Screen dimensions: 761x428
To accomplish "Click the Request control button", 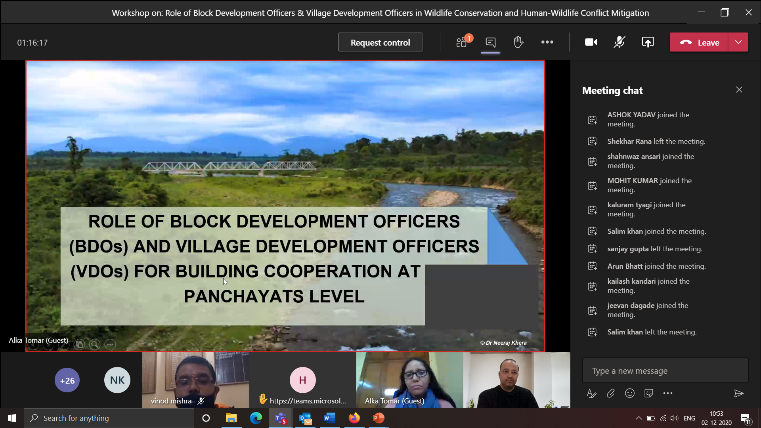I will tap(380, 42).
